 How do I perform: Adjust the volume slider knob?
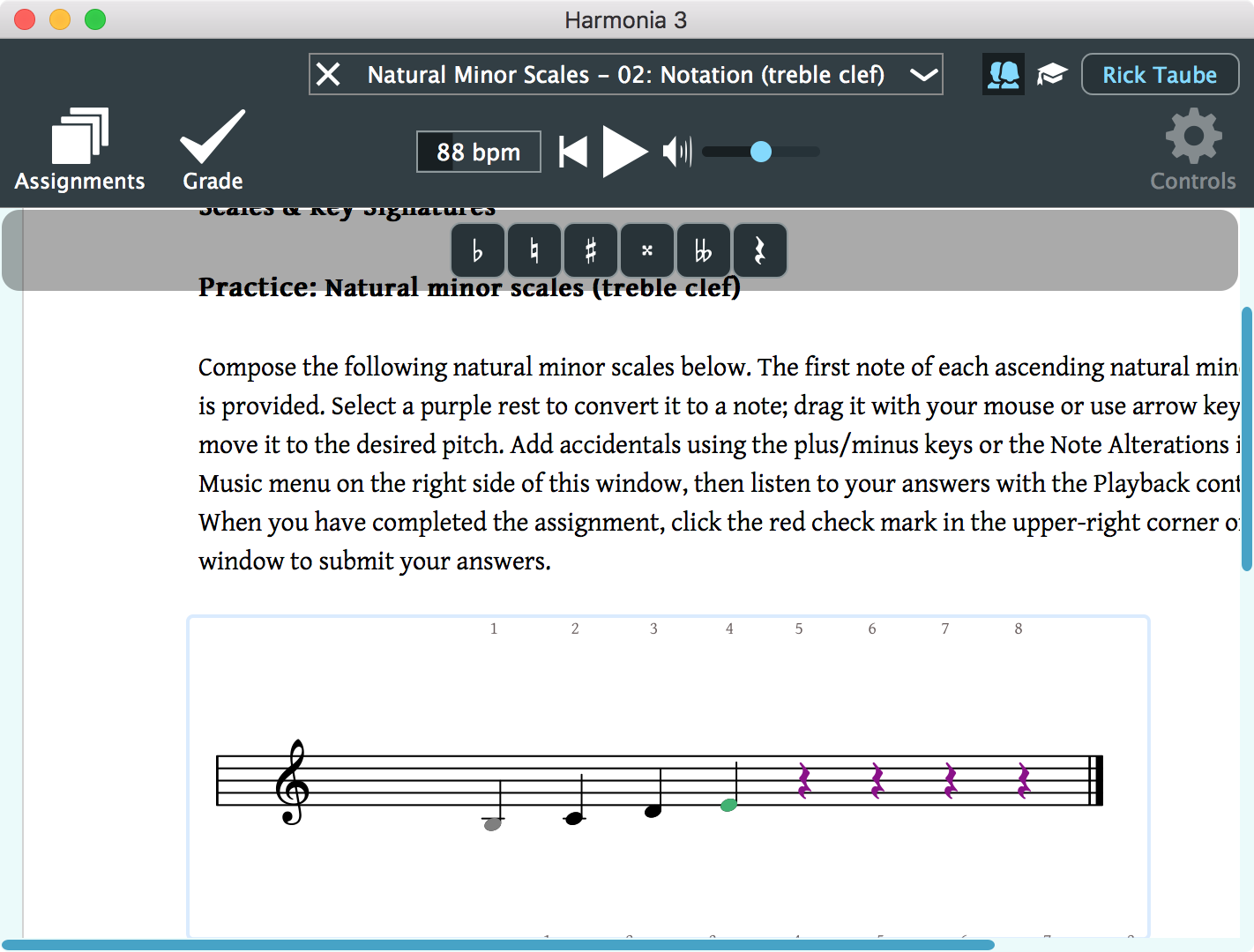click(761, 152)
